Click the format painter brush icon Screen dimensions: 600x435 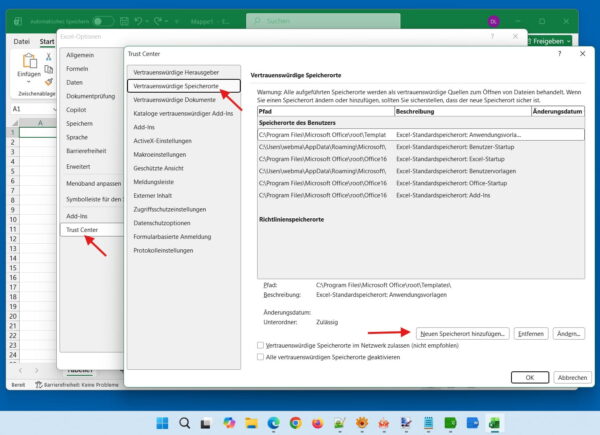[49, 81]
